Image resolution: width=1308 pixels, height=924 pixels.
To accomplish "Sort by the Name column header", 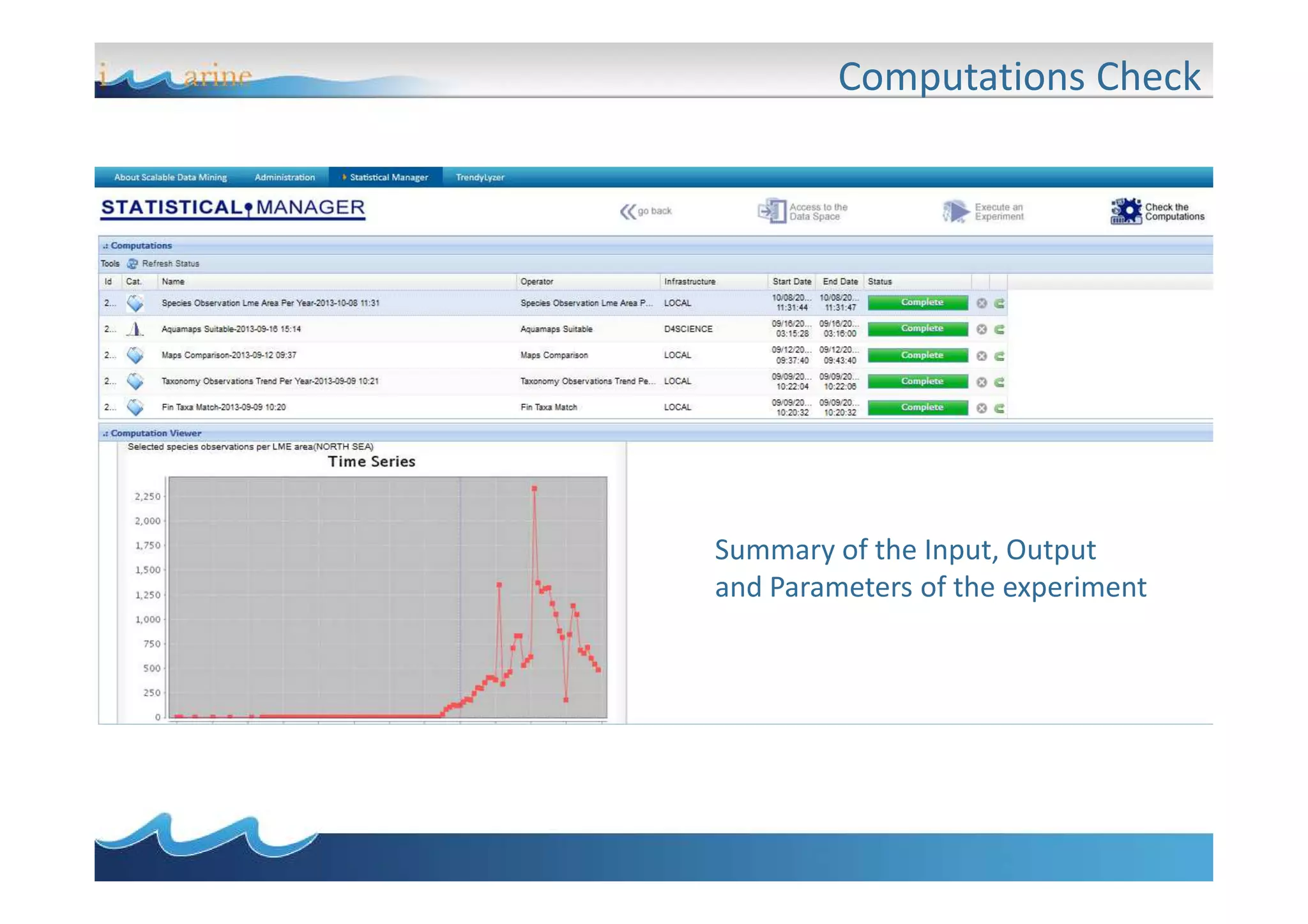I will [337, 282].
